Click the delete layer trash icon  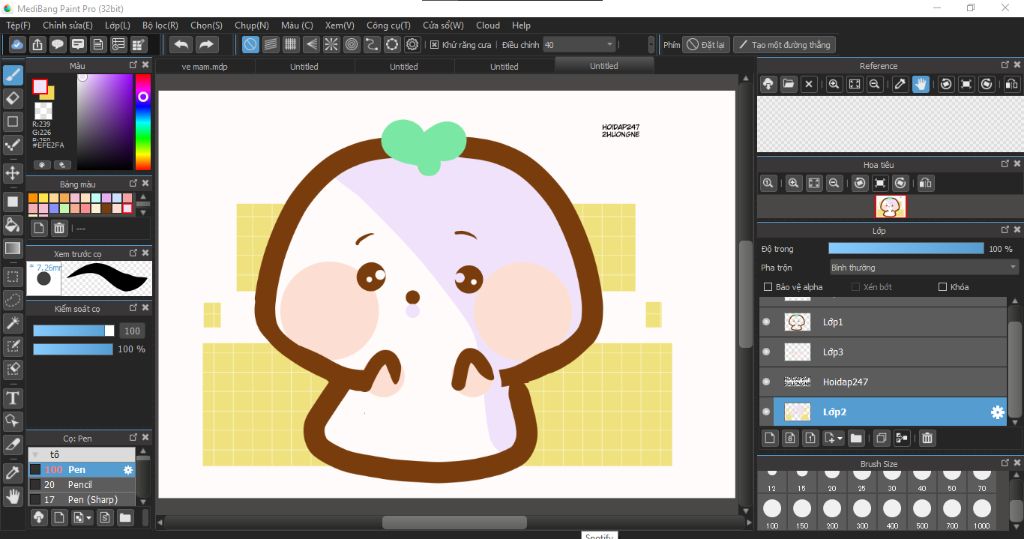click(927, 438)
